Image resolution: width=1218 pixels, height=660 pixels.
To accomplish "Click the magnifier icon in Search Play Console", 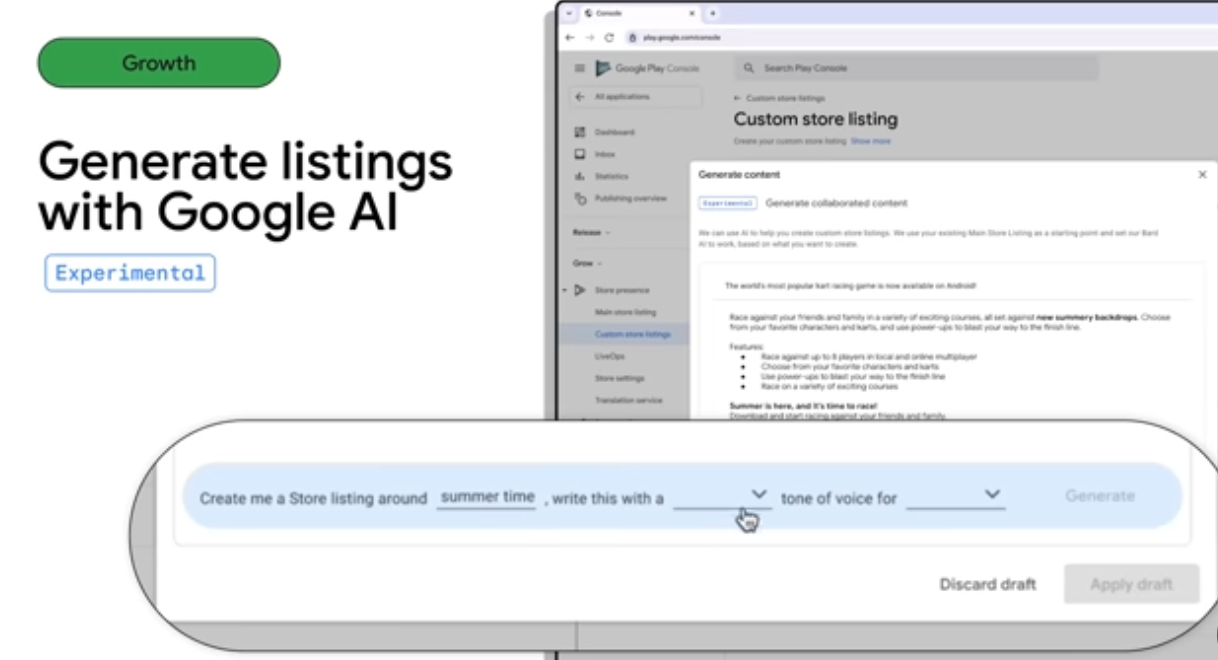I will 749,68.
